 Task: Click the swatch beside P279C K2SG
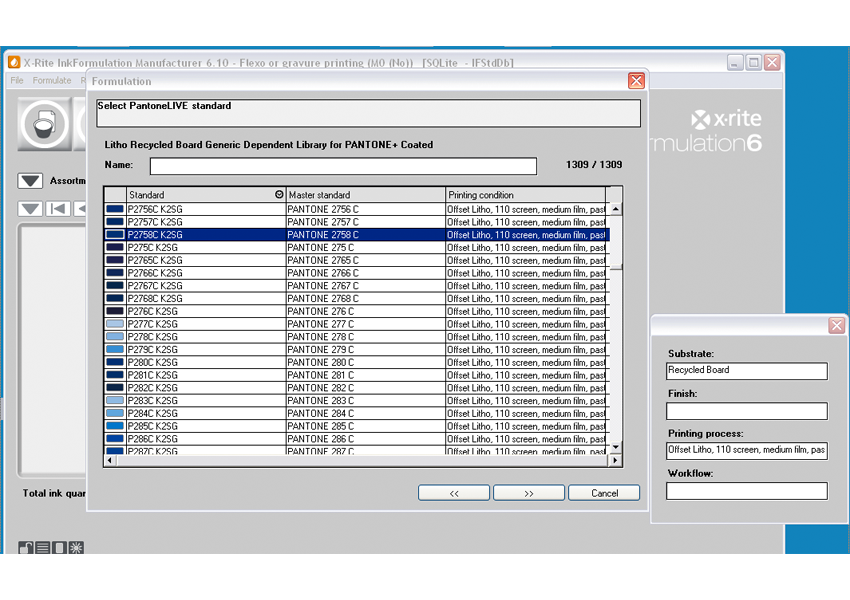[115, 349]
